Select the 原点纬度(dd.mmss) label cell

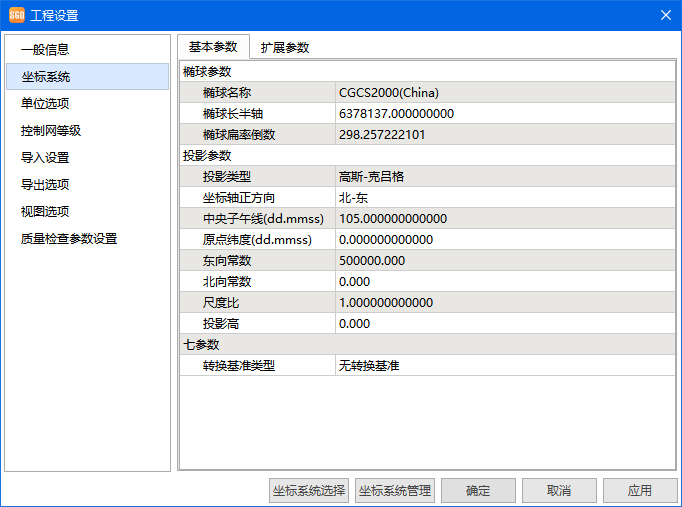click(257, 240)
